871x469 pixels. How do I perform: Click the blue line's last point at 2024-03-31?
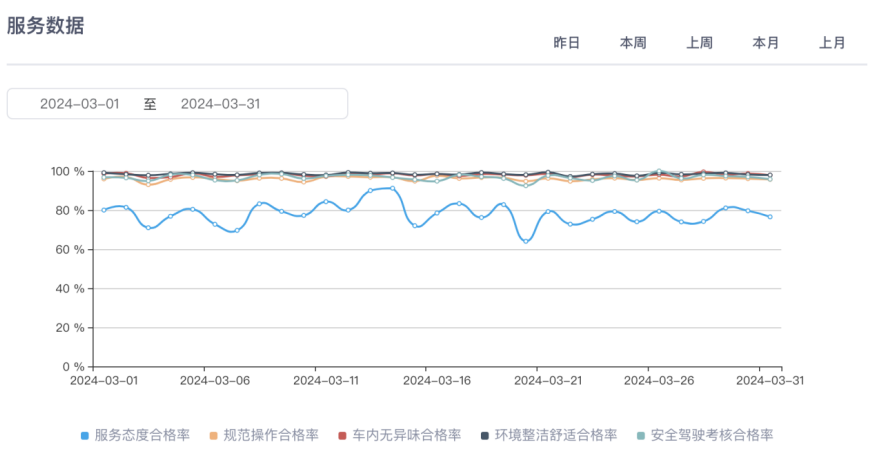pos(770,216)
